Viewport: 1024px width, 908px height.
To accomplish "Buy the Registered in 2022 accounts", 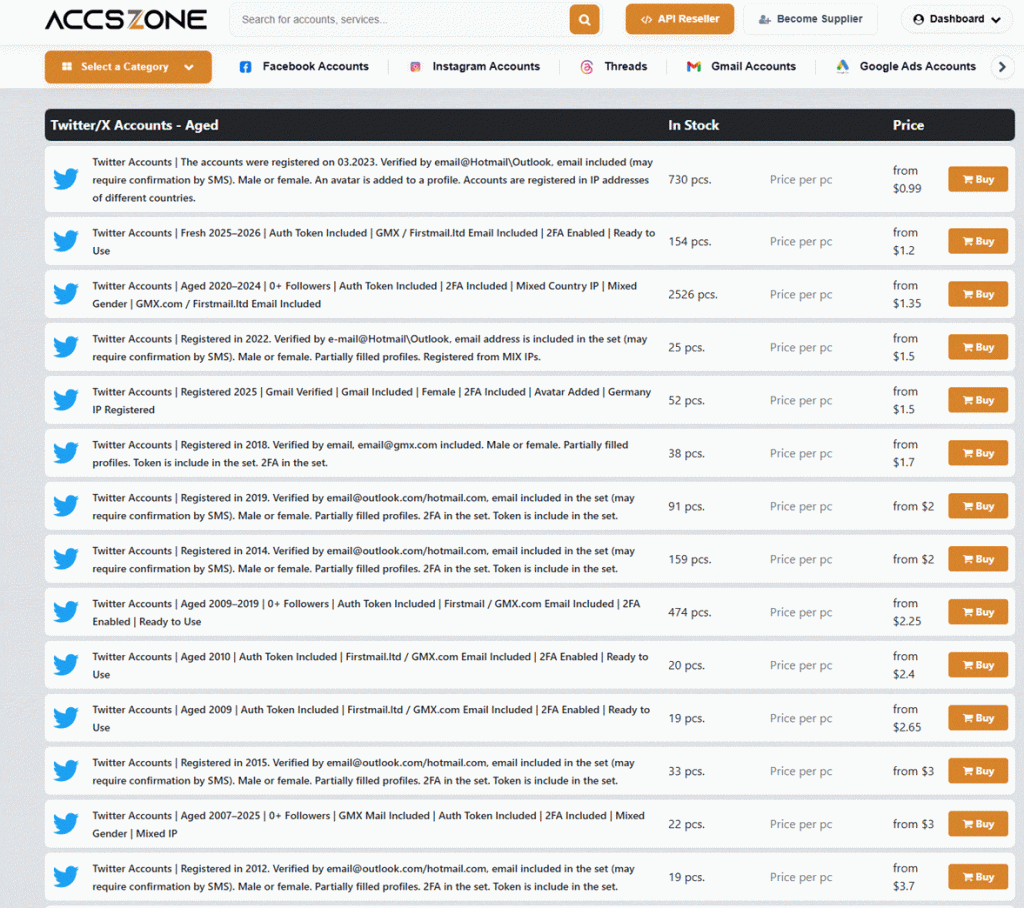I will pos(978,347).
